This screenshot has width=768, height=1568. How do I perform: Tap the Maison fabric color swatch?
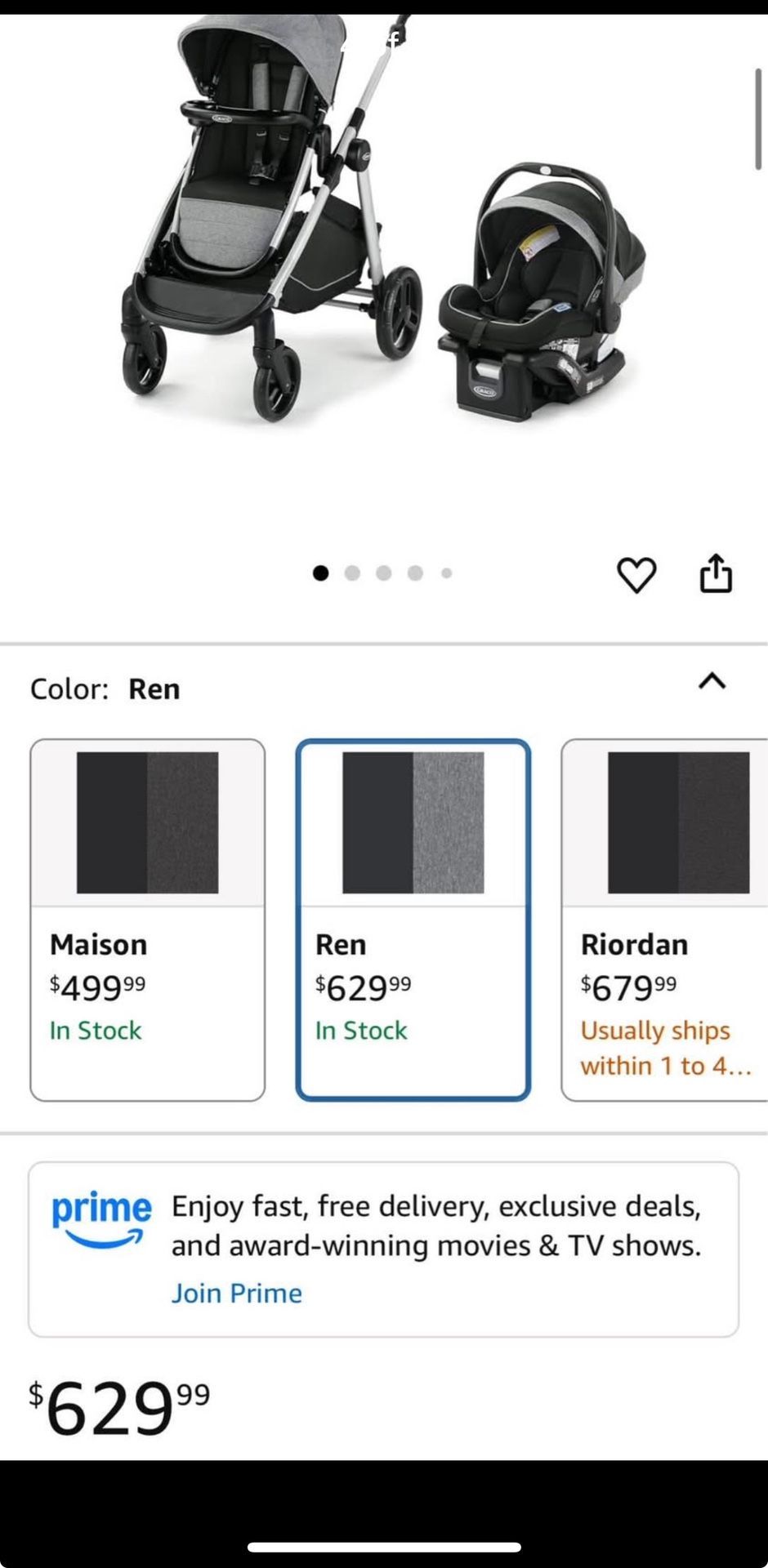148,822
